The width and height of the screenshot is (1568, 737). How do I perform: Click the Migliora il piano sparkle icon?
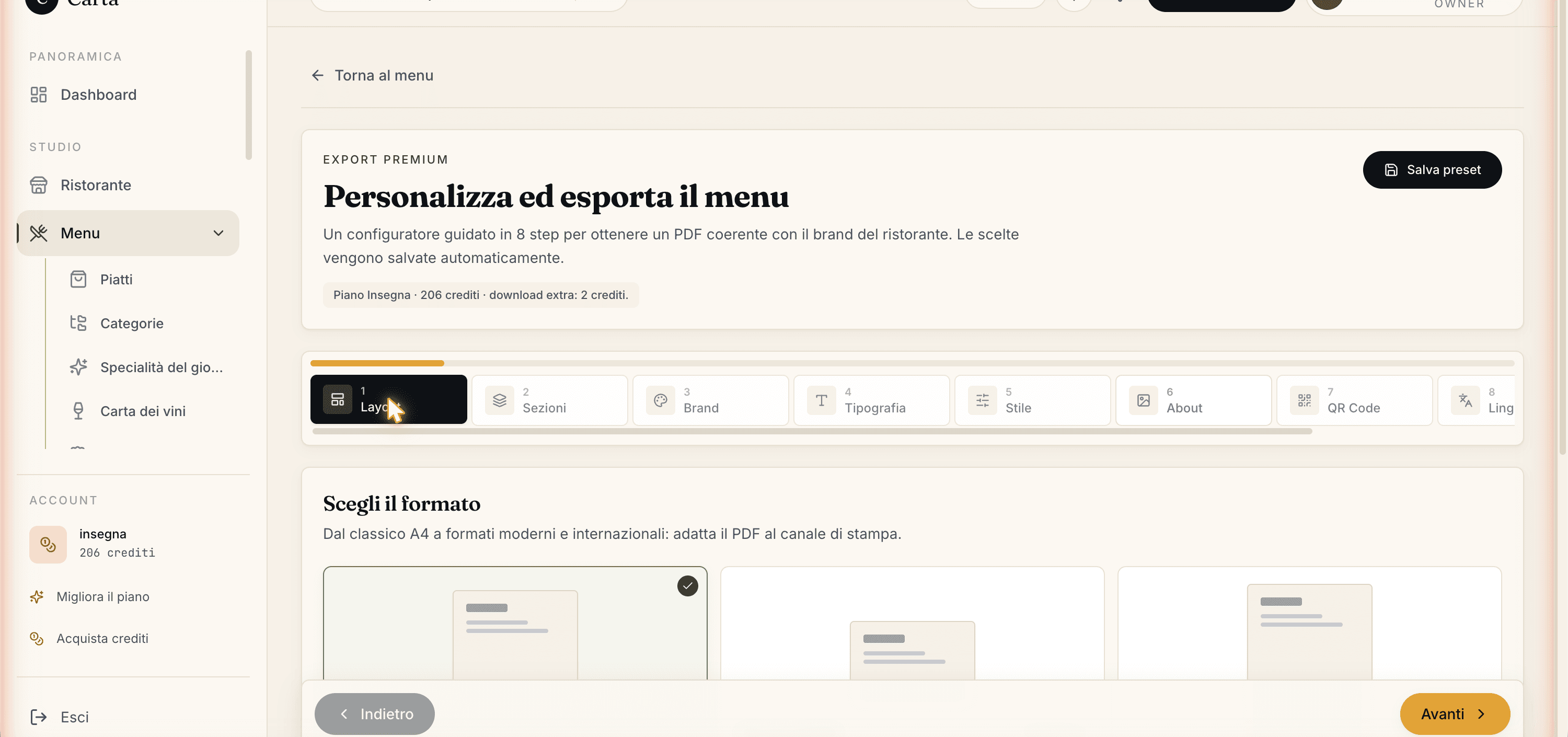coord(37,596)
